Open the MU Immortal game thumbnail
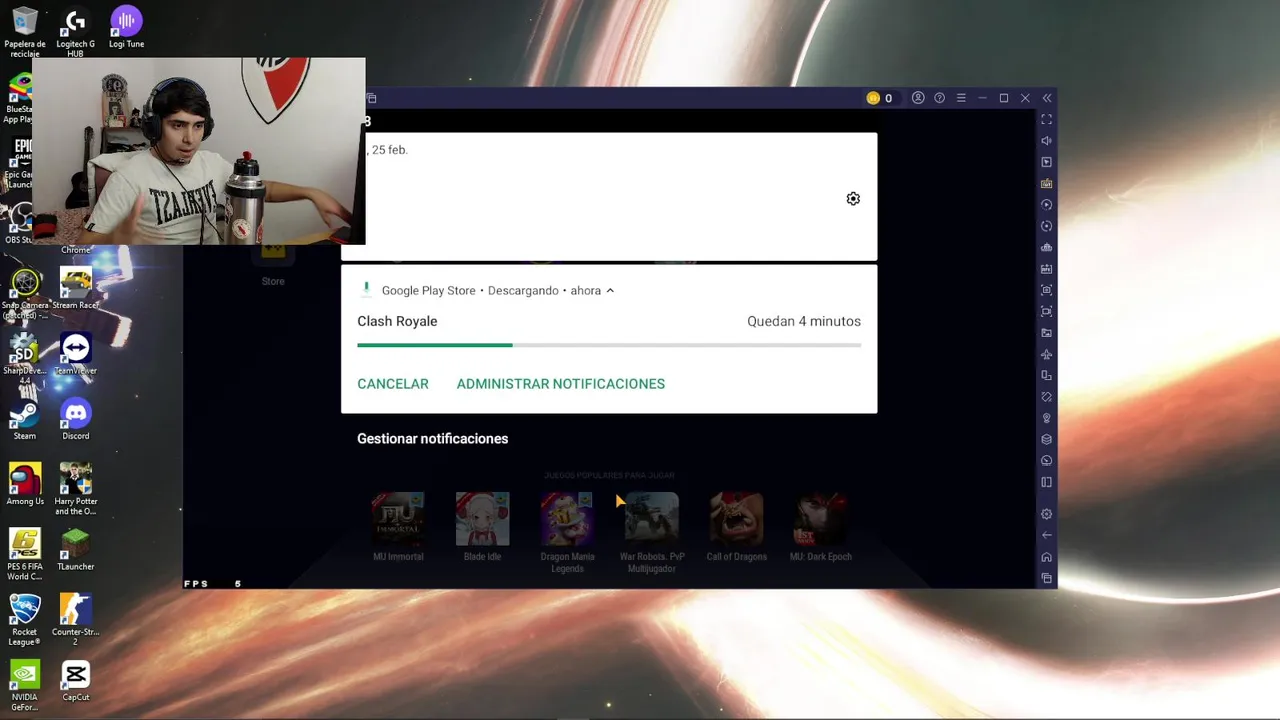Image resolution: width=1280 pixels, height=720 pixels. click(398, 519)
